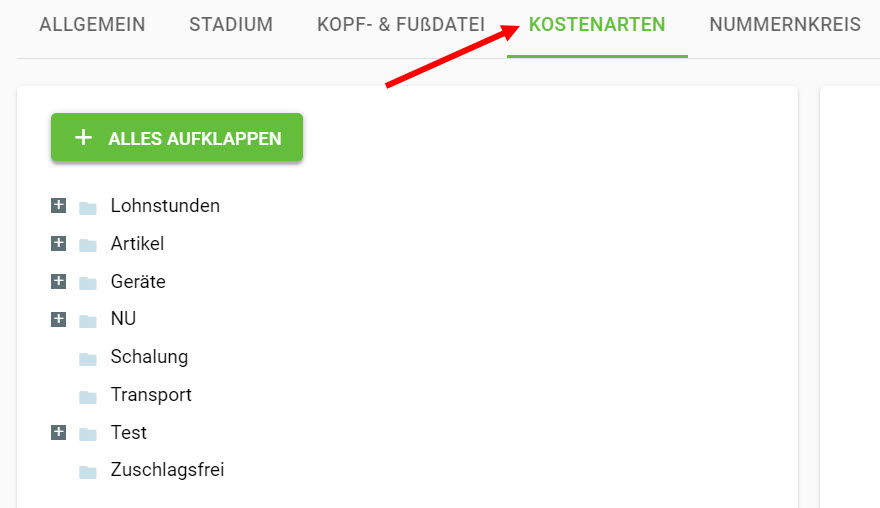Expand the NU tree node
The height and width of the screenshot is (508, 880).
point(58,319)
